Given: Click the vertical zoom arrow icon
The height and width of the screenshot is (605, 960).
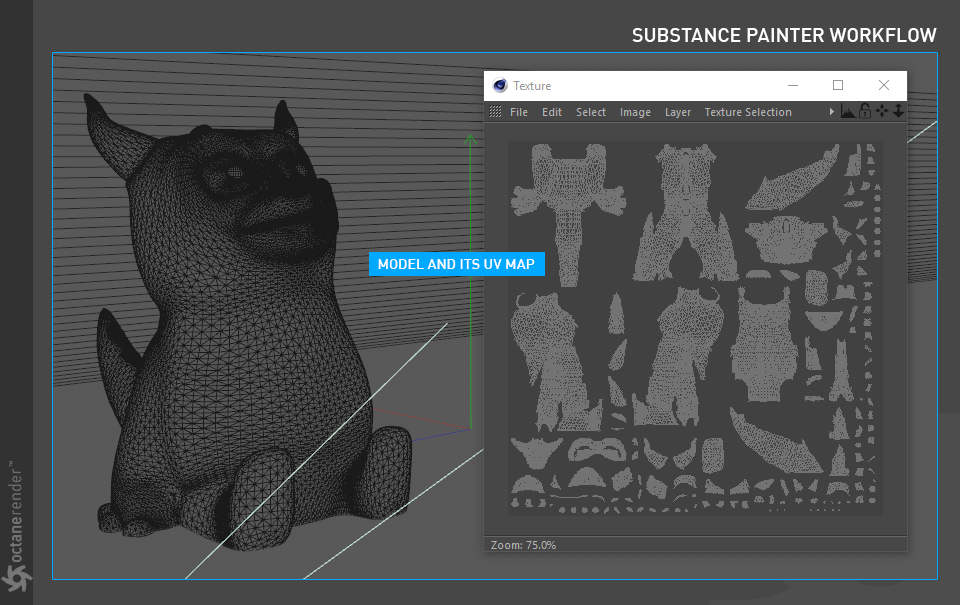Looking at the screenshot, I should click(898, 111).
